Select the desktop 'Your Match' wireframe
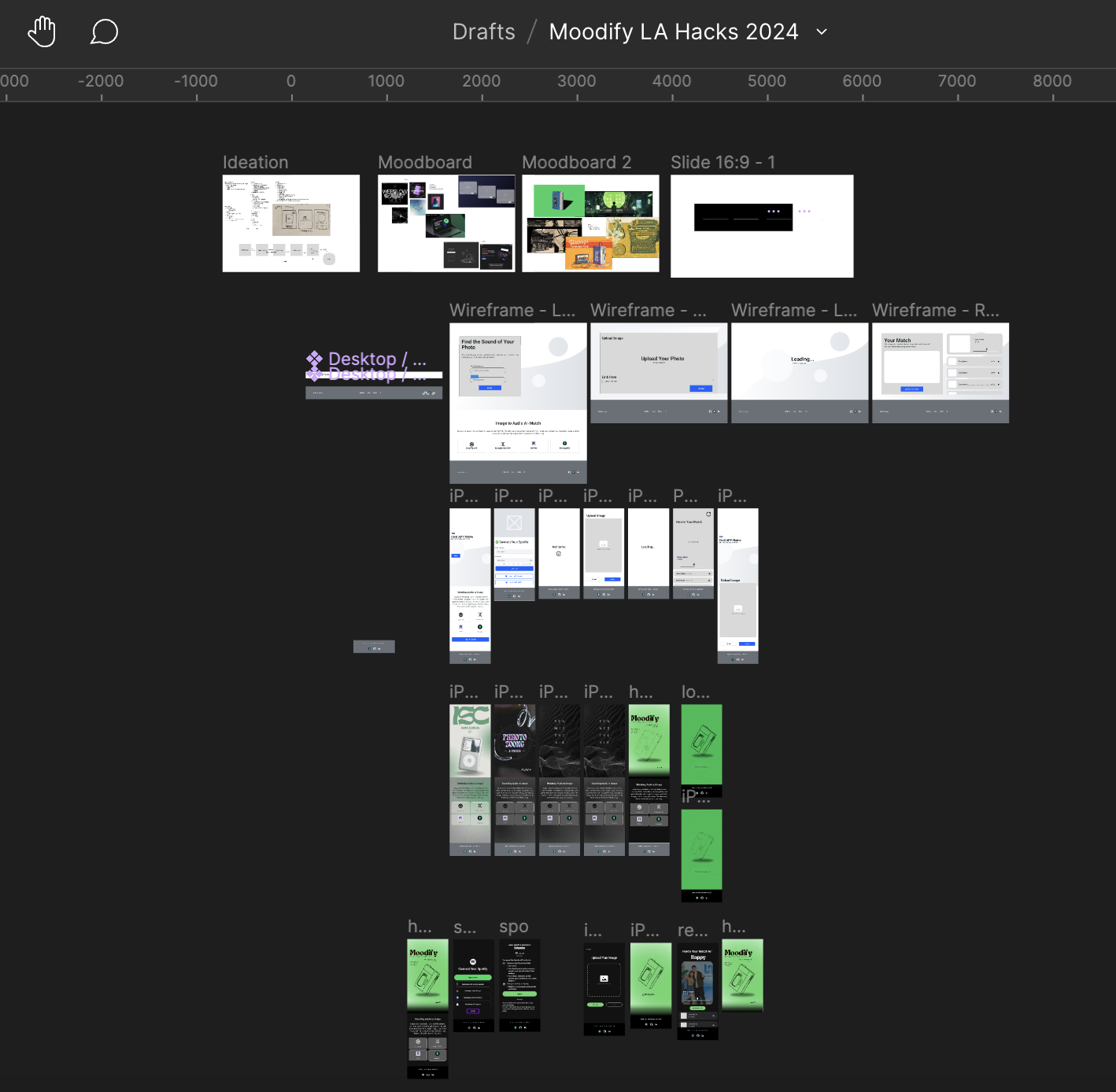Screen dimensions: 1116x1092 pyautogui.click(x=940, y=373)
